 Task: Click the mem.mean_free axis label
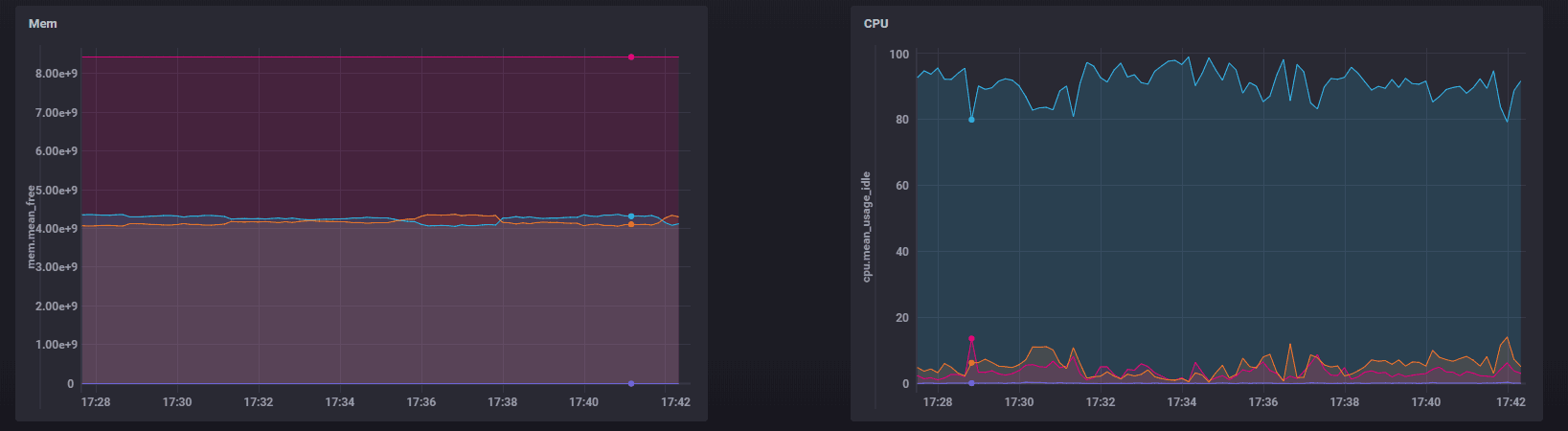(x=31, y=226)
